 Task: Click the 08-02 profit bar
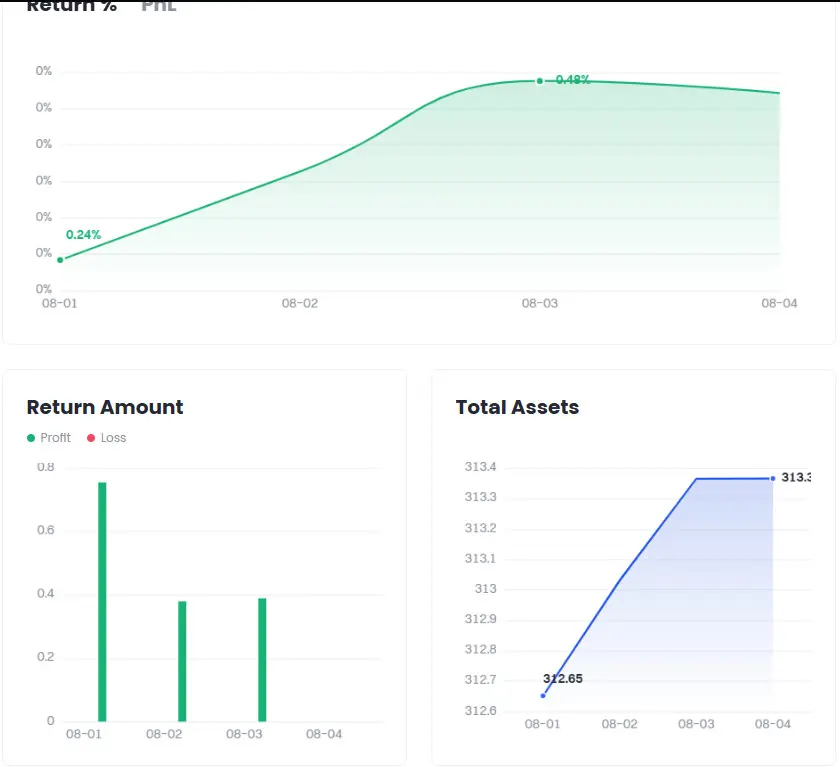point(182,661)
